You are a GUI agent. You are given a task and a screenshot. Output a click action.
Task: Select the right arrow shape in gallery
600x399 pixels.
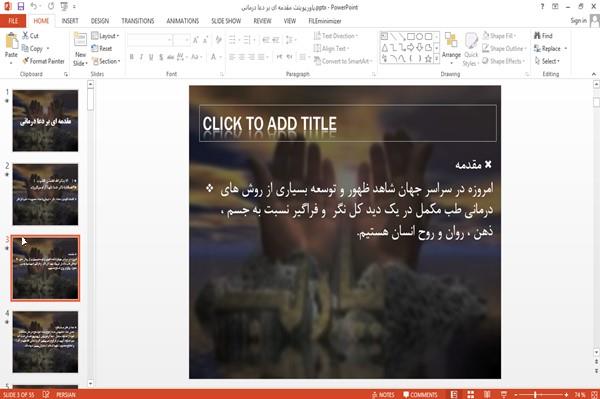click(411, 47)
